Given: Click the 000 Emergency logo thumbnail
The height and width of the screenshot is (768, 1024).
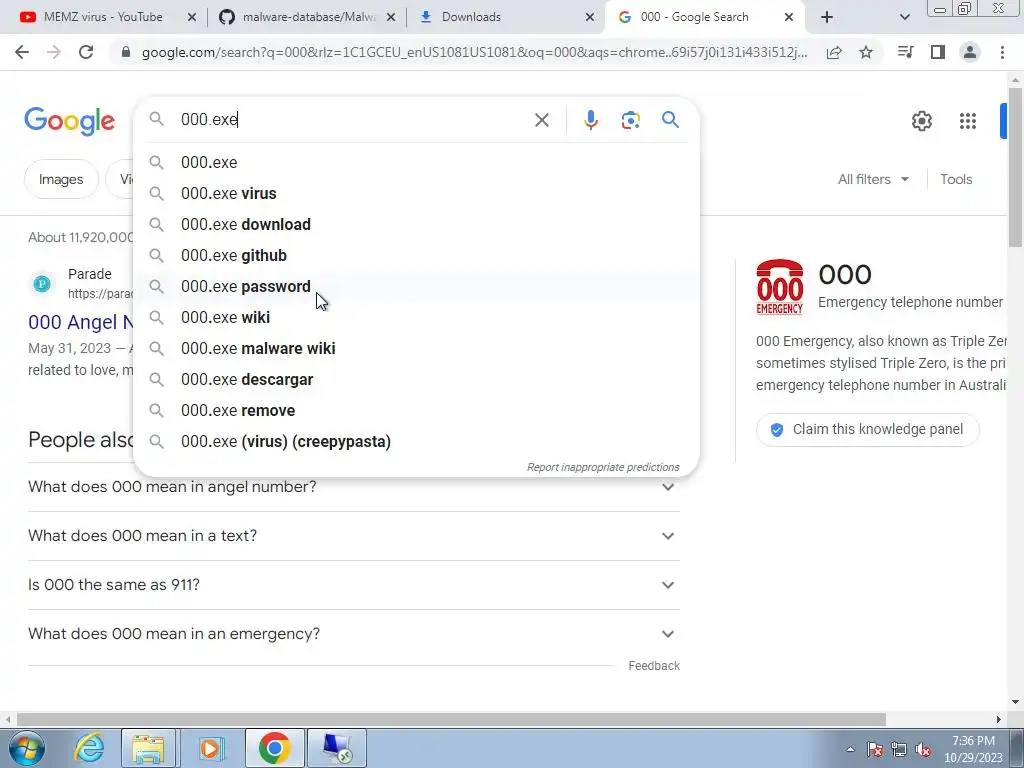Looking at the screenshot, I should pos(779,287).
